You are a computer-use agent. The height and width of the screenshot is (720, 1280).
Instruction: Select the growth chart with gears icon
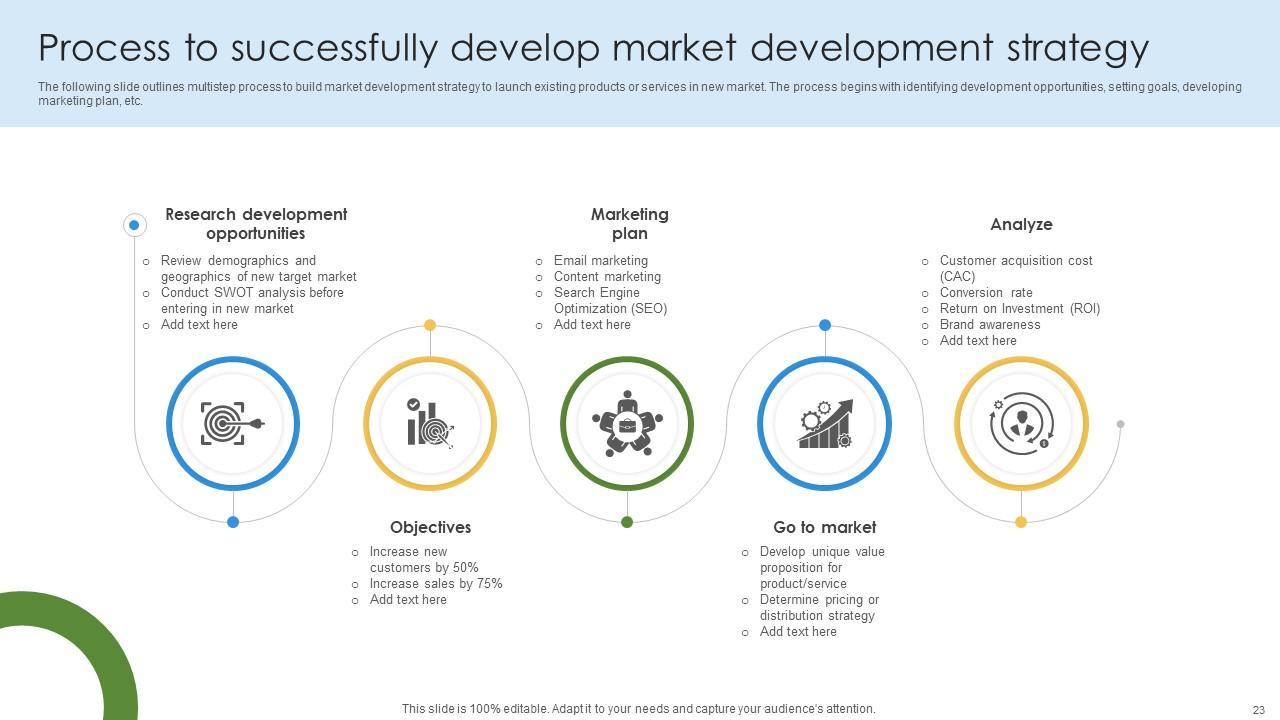(x=825, y=424)
